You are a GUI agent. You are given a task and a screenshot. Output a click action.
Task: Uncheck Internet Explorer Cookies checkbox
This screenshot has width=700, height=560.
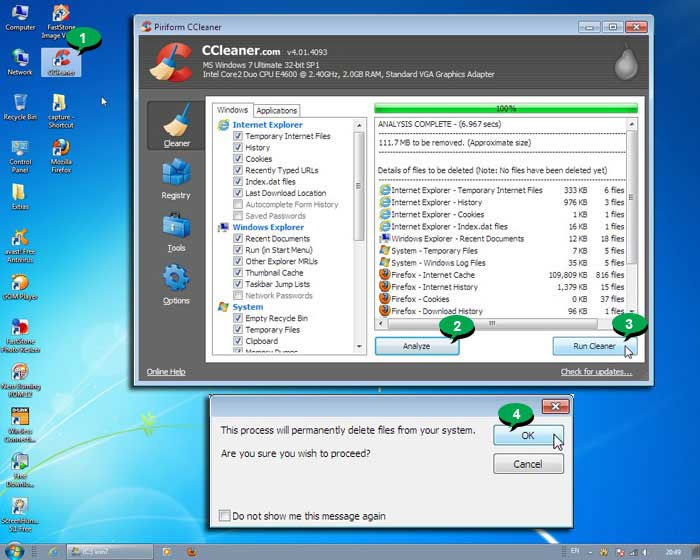coord(238,159)
